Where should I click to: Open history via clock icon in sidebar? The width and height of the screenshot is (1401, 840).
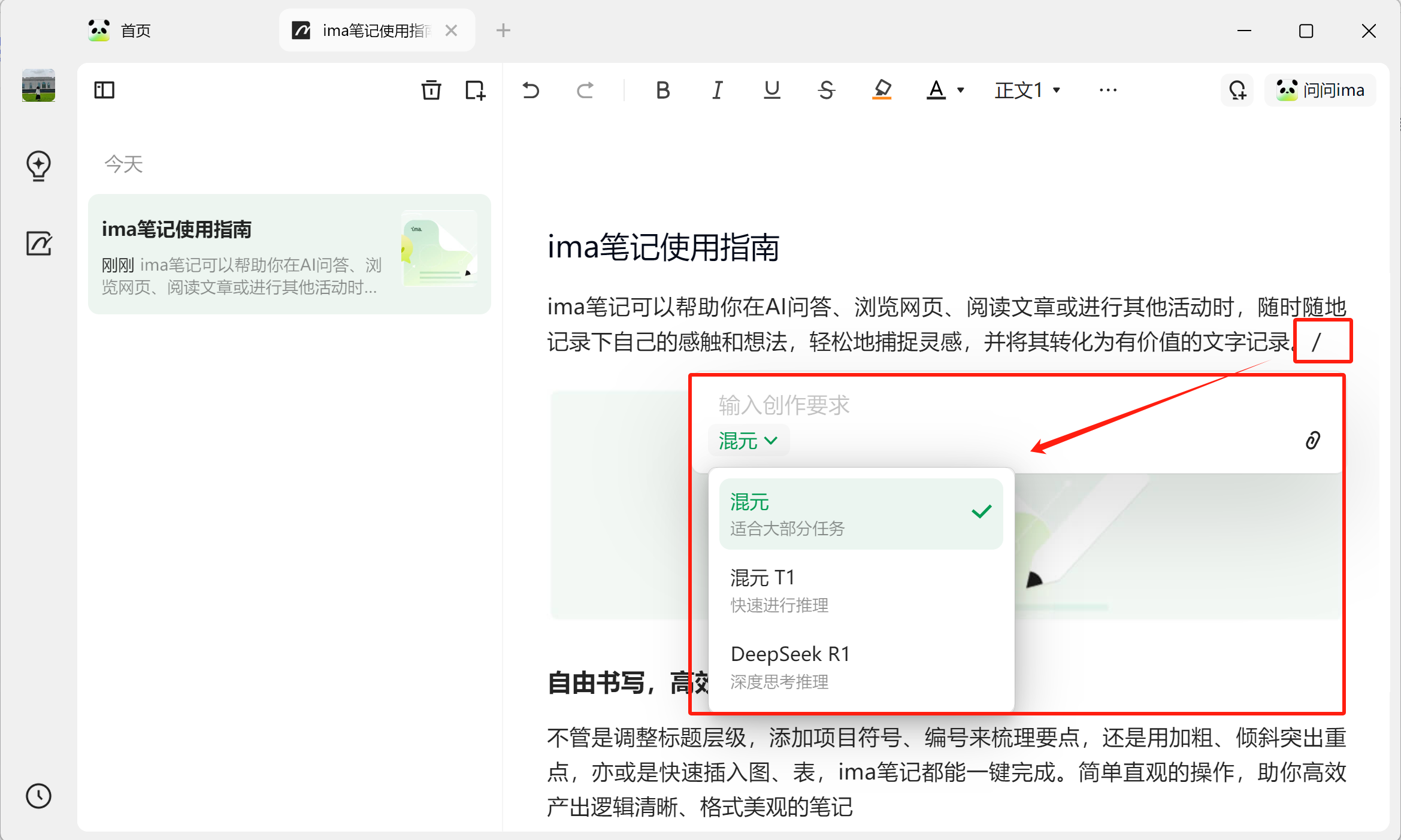(38, 796)
